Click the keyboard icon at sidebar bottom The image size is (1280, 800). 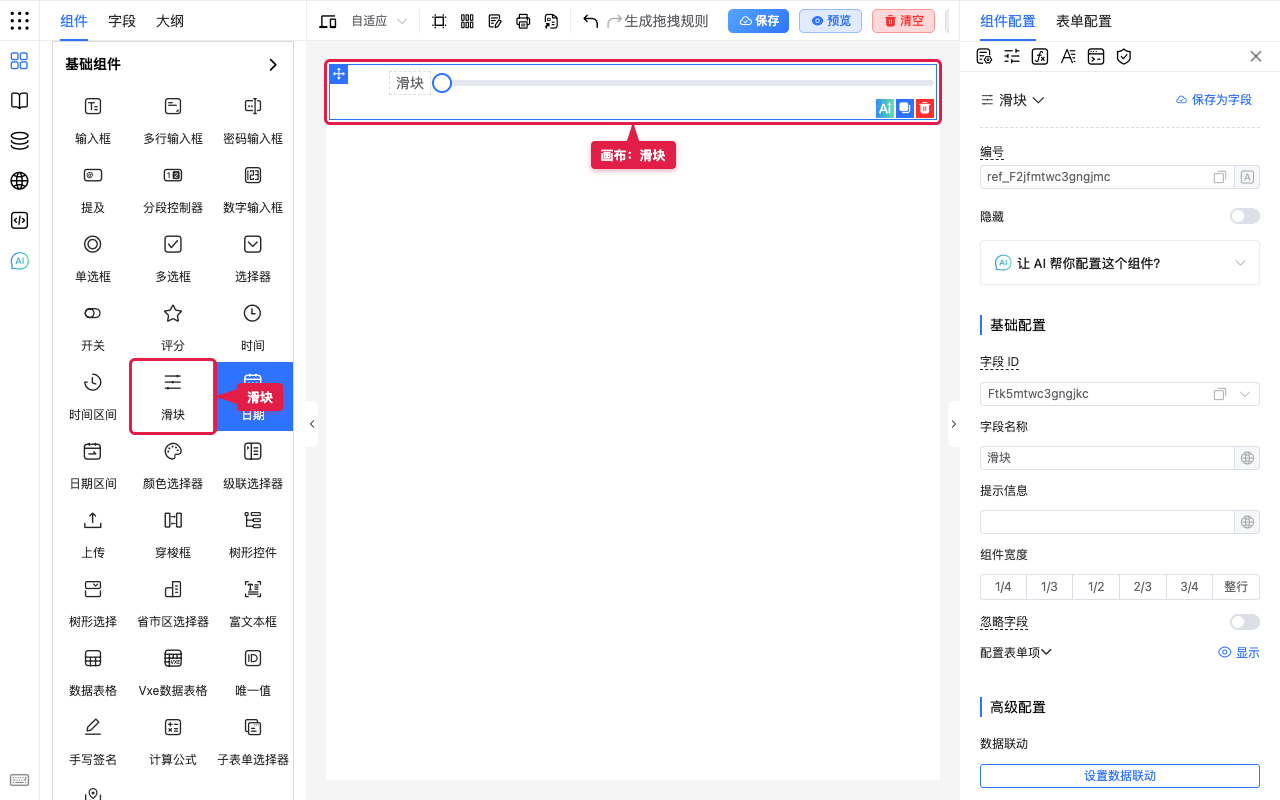[19, 780]
